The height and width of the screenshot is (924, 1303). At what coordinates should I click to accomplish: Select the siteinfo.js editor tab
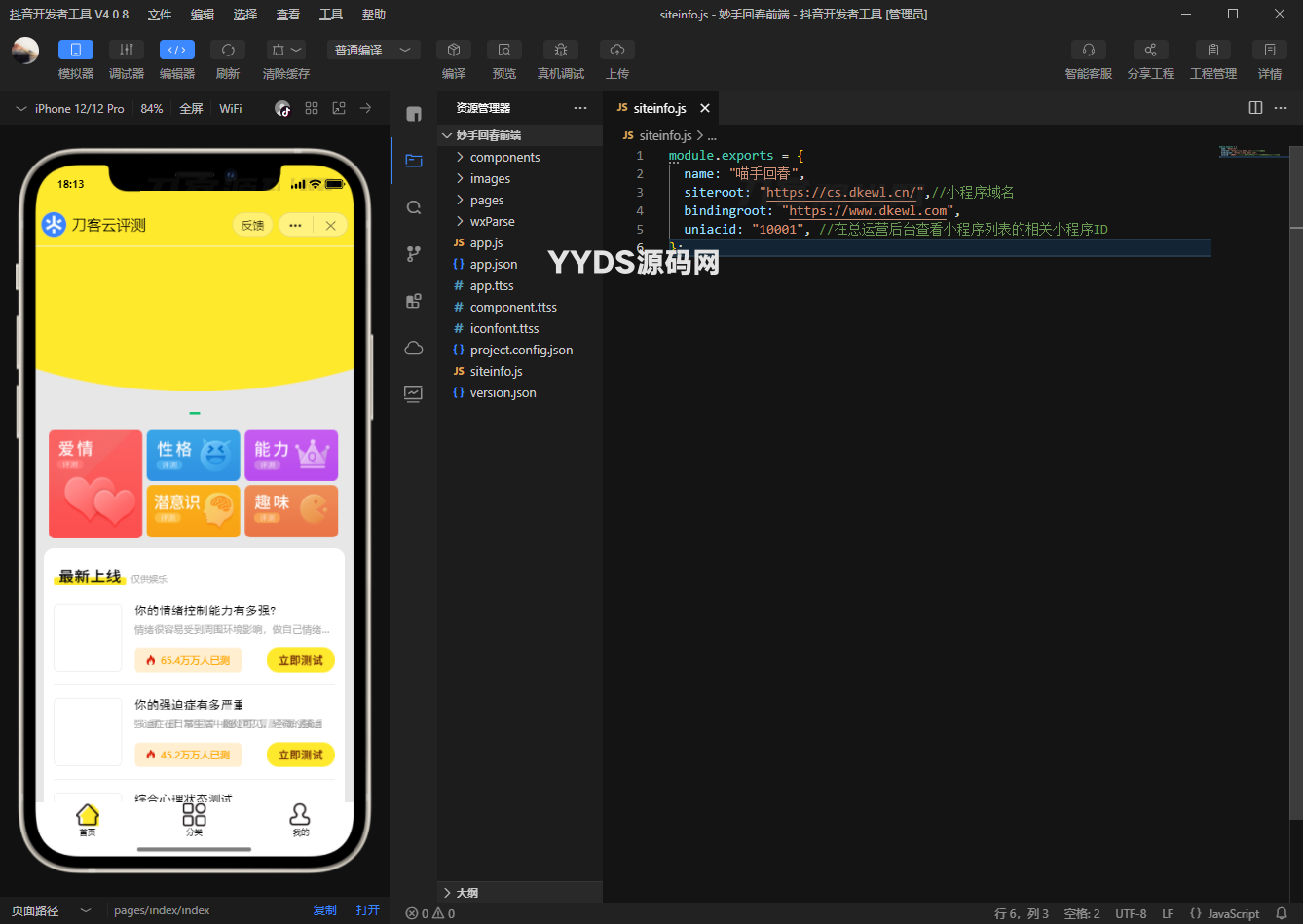[x=658, y=109]
